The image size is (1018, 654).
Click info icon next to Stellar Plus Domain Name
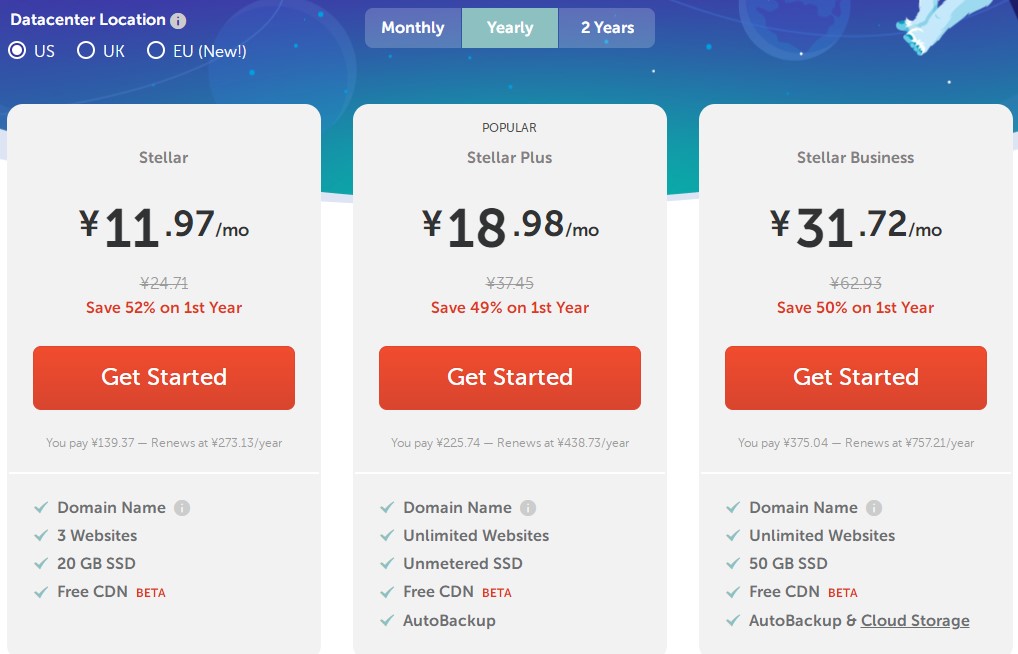528,508
